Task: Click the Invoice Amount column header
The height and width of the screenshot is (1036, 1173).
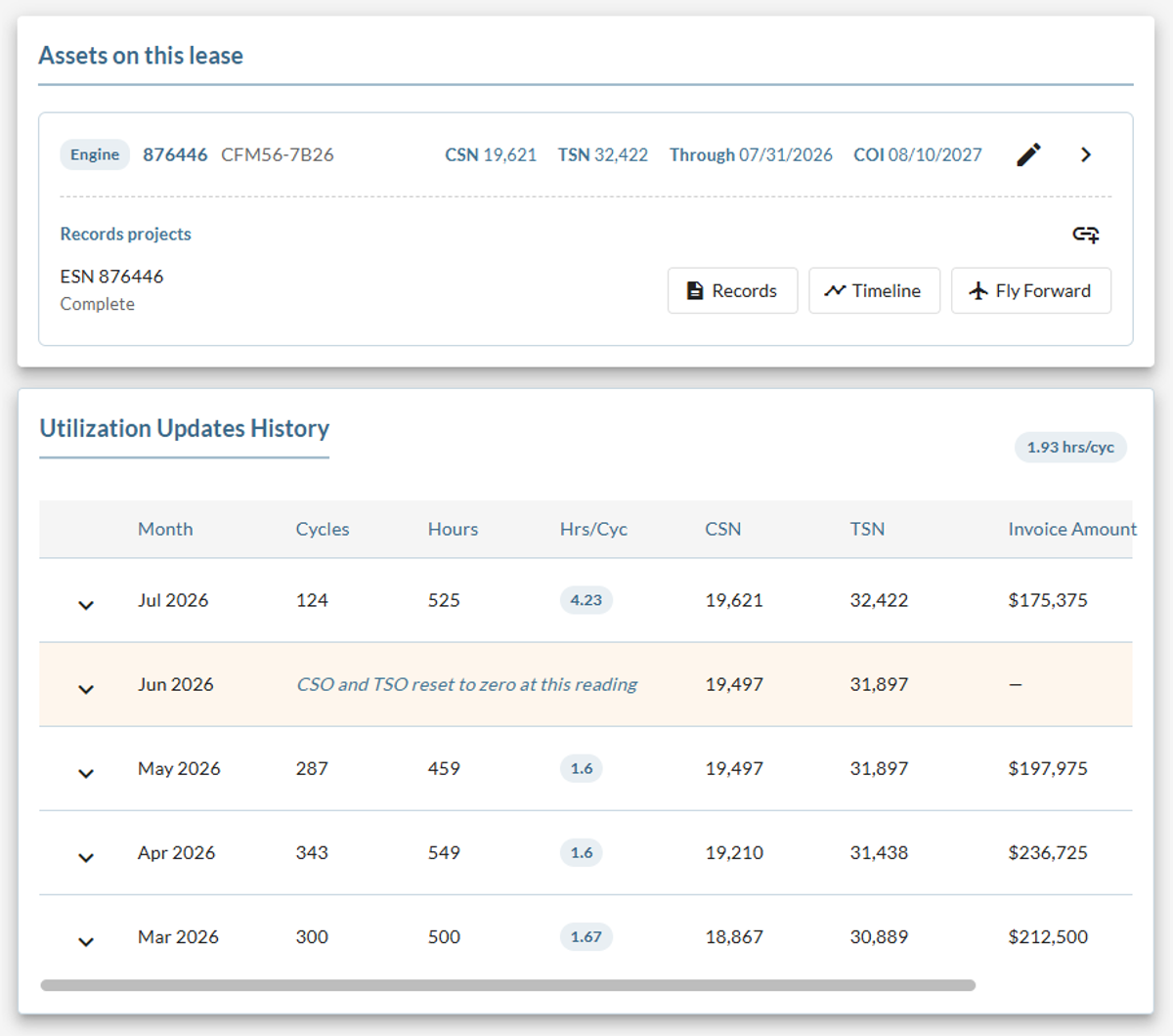Action: [1071, 529]
